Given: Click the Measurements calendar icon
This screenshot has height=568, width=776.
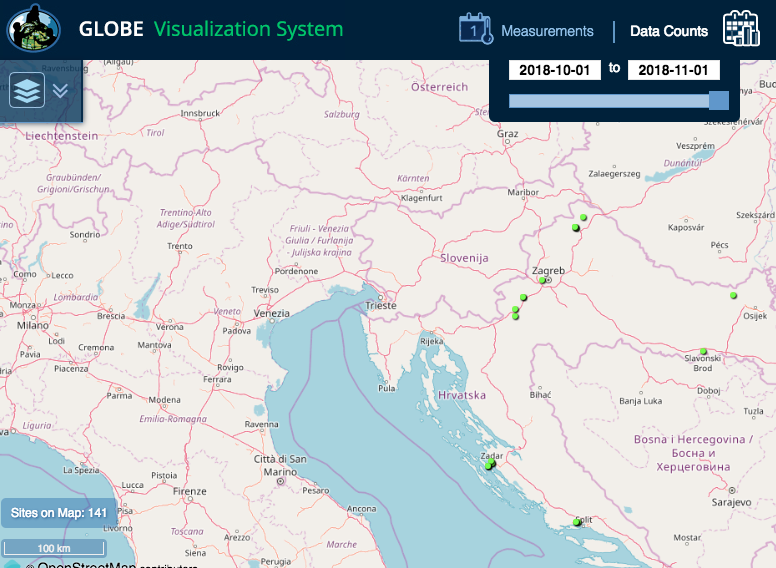Looking at the screenshot, I should coord(476,30).
